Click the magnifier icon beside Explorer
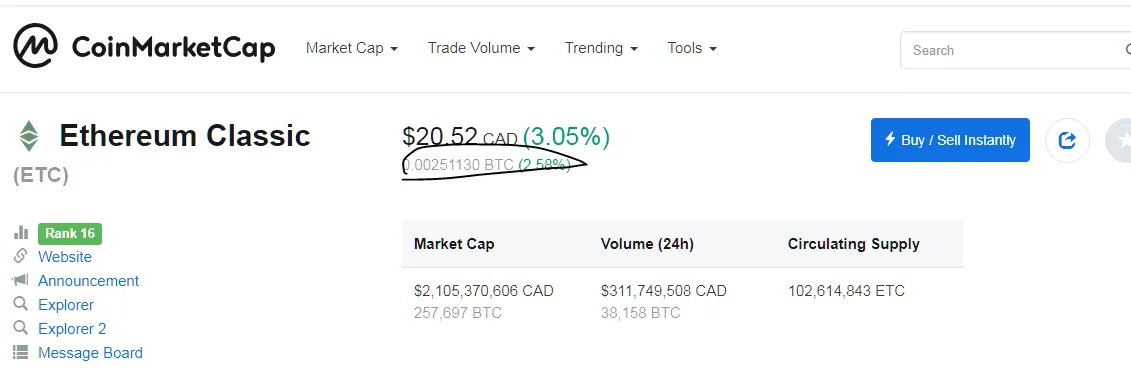The image size is (1131, 369). pyautogui.click(x=21, y=303)
